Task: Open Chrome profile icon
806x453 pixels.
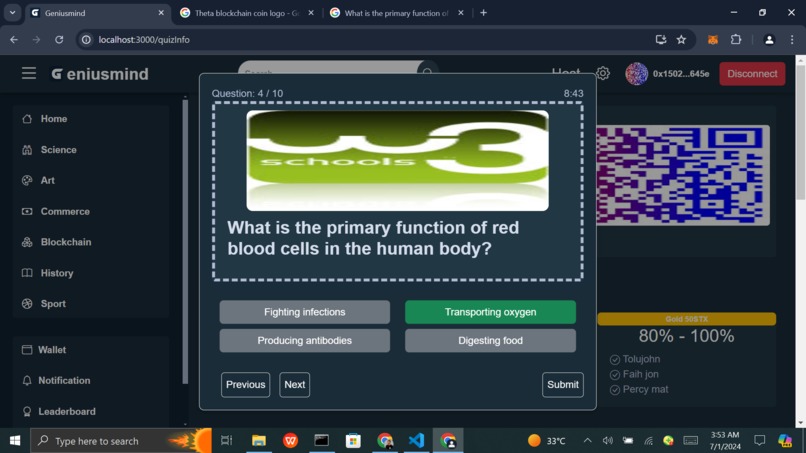Action: pyautogui.click(x=769, y=40)
